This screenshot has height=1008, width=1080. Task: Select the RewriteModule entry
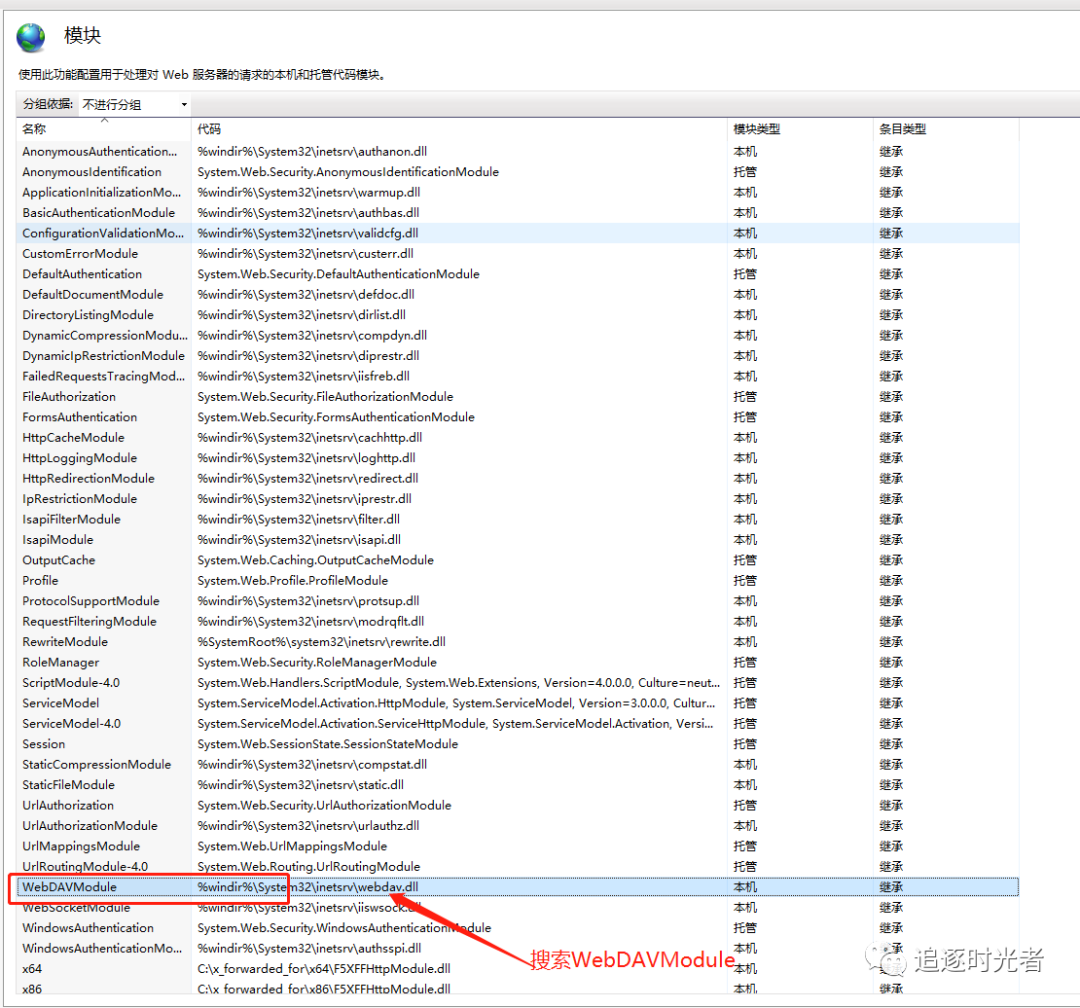click(65, 642)
